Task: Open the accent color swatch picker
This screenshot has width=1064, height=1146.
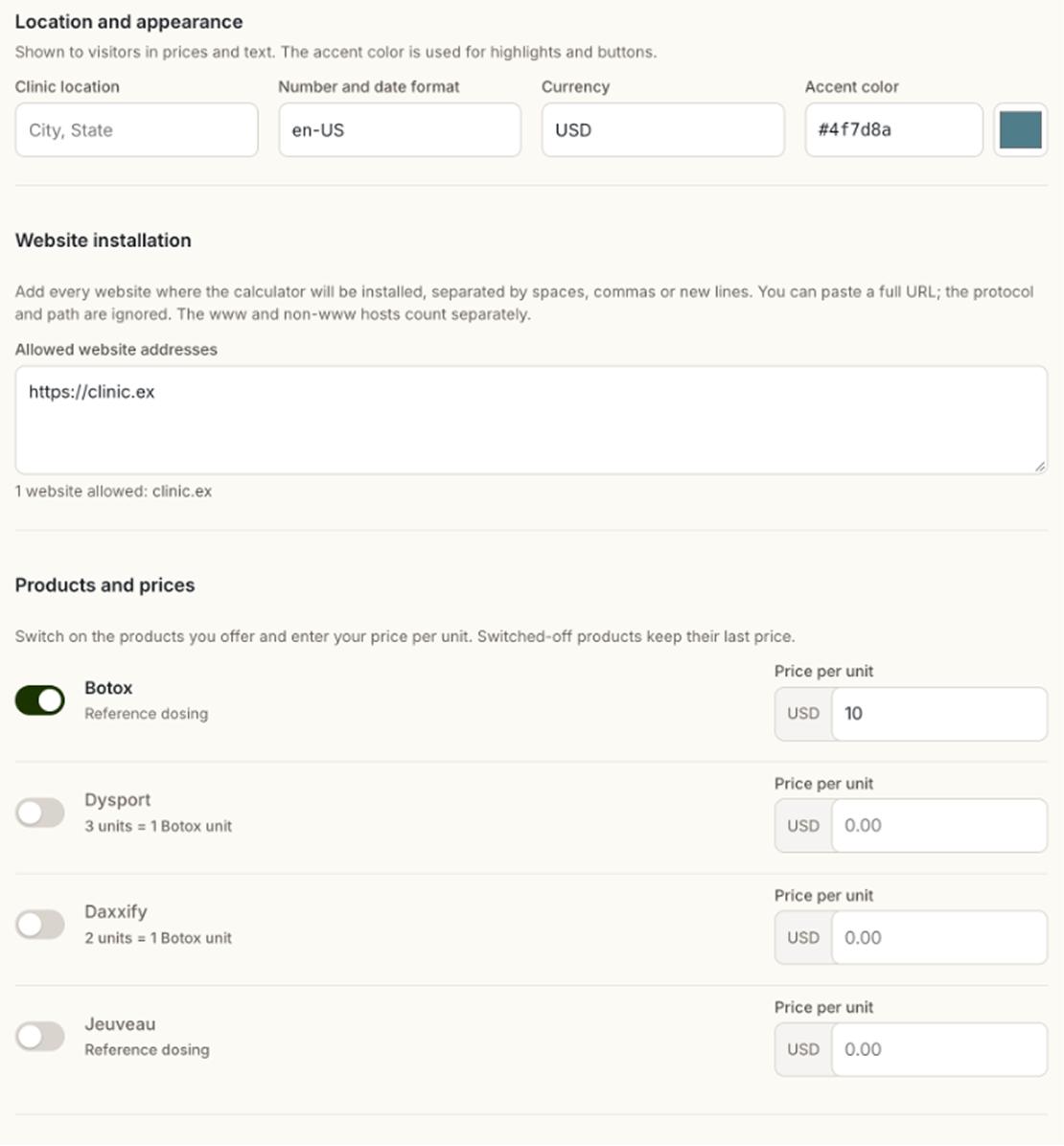Action: click(1020, 129)
